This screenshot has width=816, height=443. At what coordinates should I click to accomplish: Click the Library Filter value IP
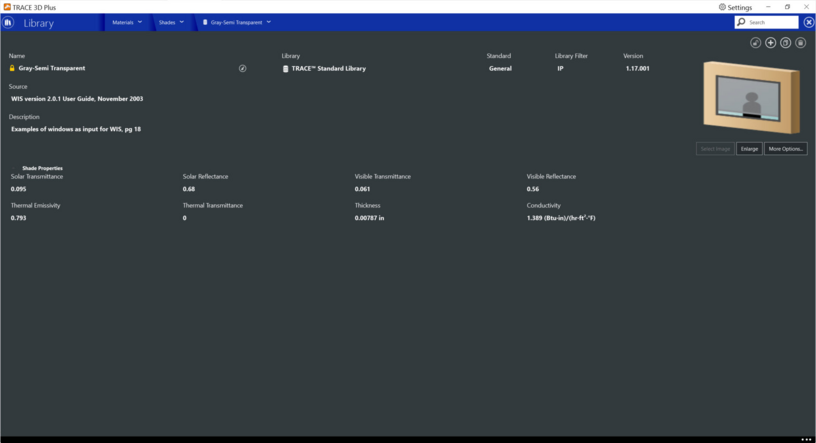point(560,69)
